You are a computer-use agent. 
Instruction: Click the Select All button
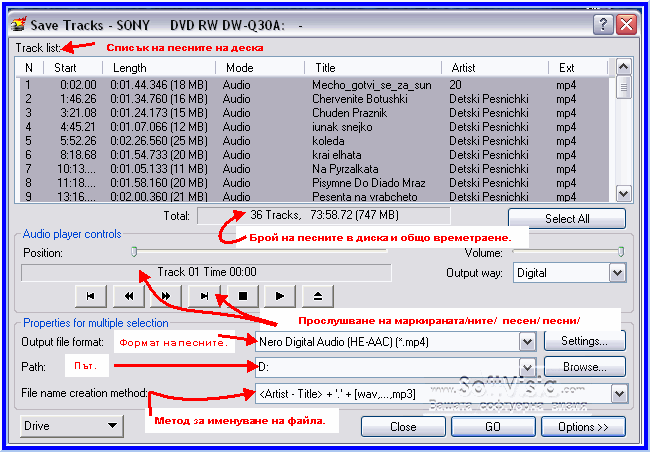[567, 219]
